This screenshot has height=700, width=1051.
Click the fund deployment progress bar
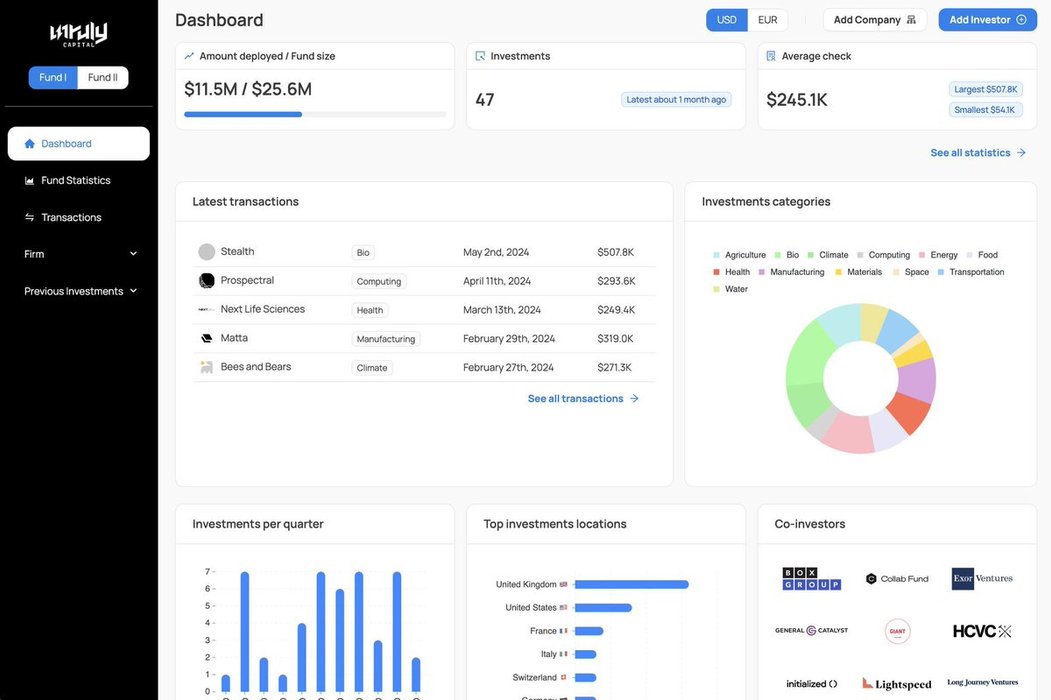(315, 115)
